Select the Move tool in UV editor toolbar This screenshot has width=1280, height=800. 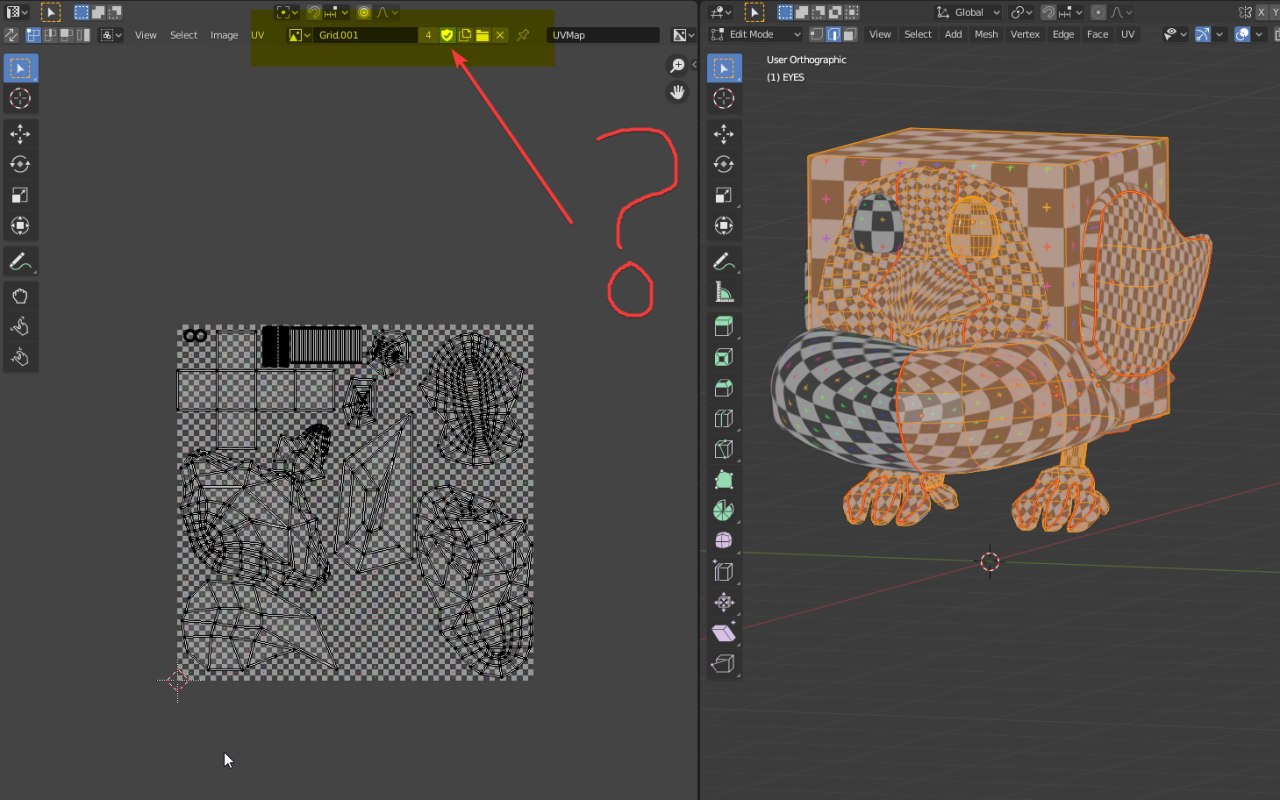click(20, 134)
